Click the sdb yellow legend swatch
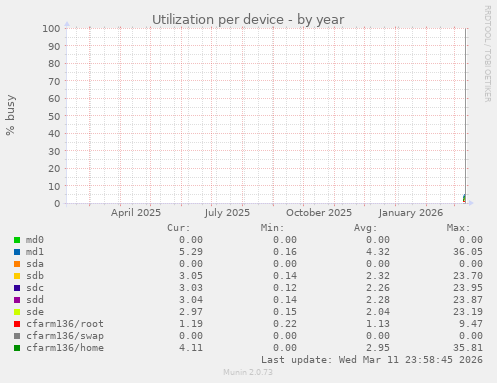497x383 pixels. click(x=17, y=276)
